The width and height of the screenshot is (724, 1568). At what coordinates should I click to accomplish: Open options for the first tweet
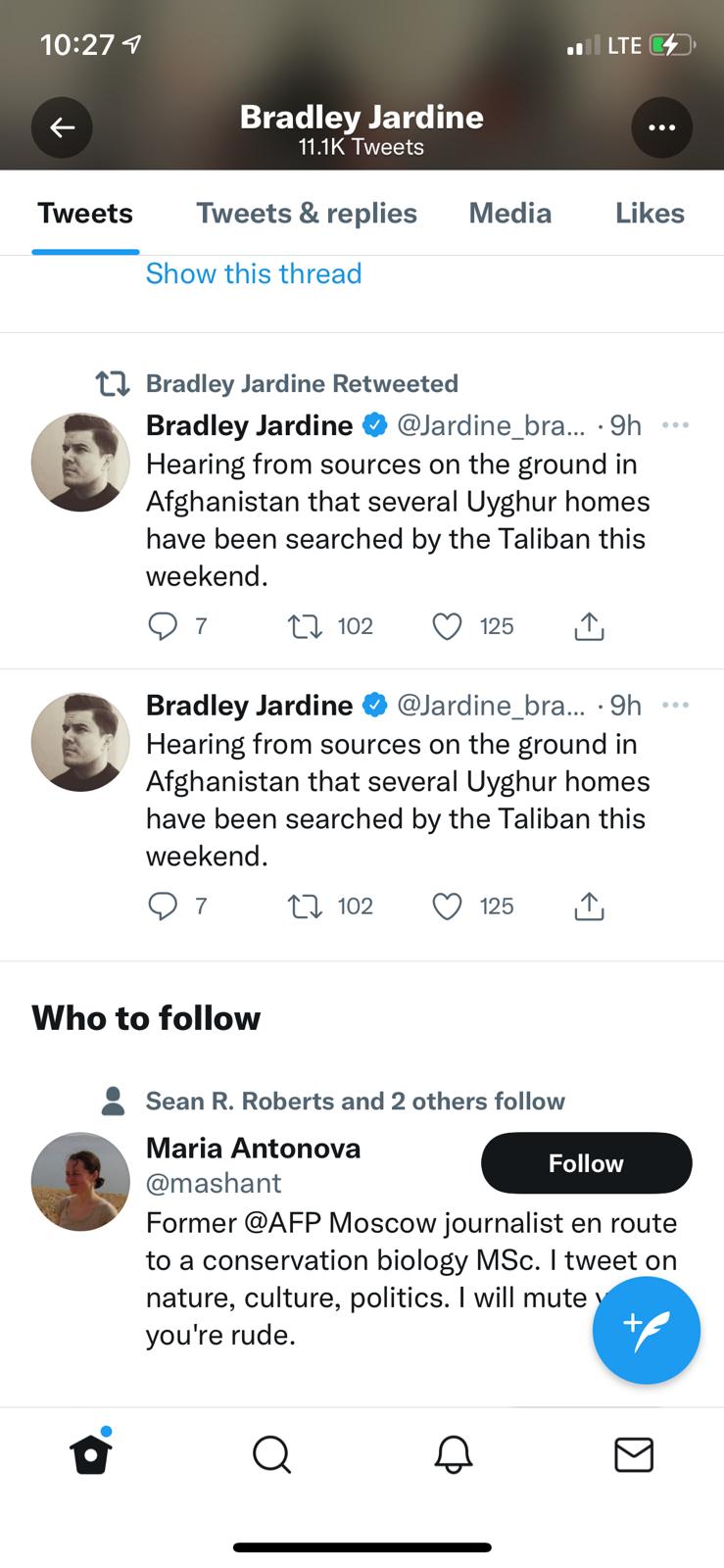coord(675,425)
